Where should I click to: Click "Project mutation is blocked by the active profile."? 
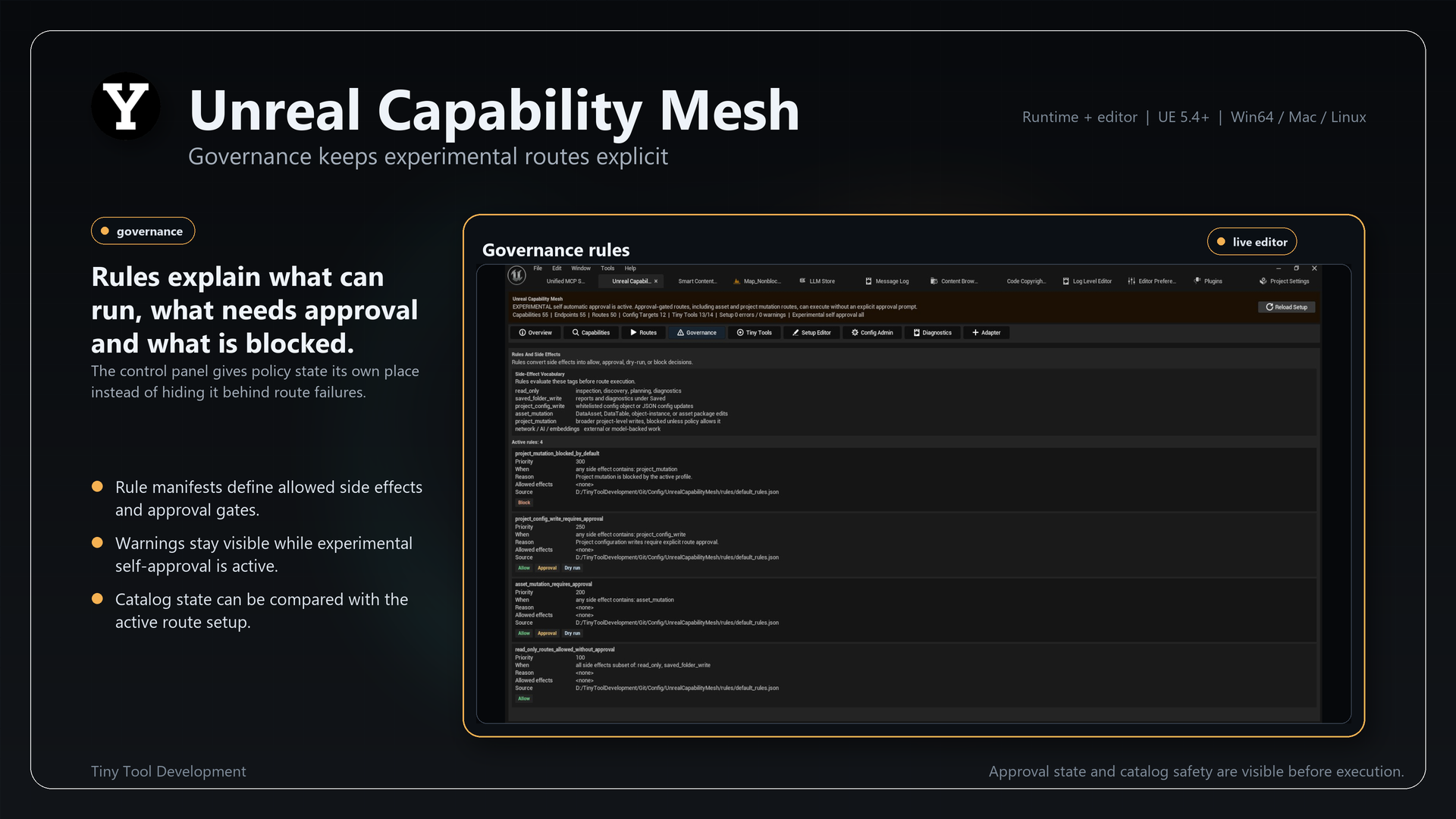pos(634,477)
